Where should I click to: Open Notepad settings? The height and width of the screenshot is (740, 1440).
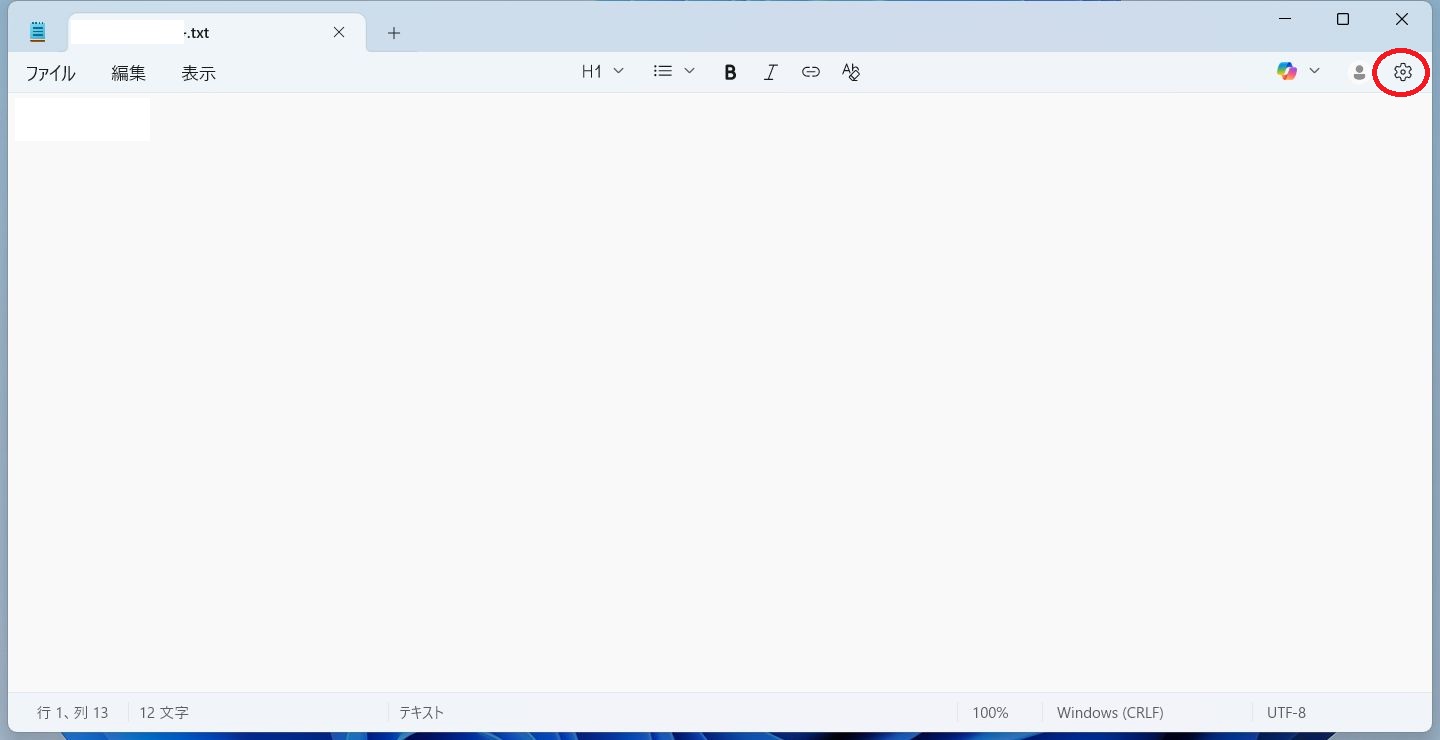[1402, 72]
